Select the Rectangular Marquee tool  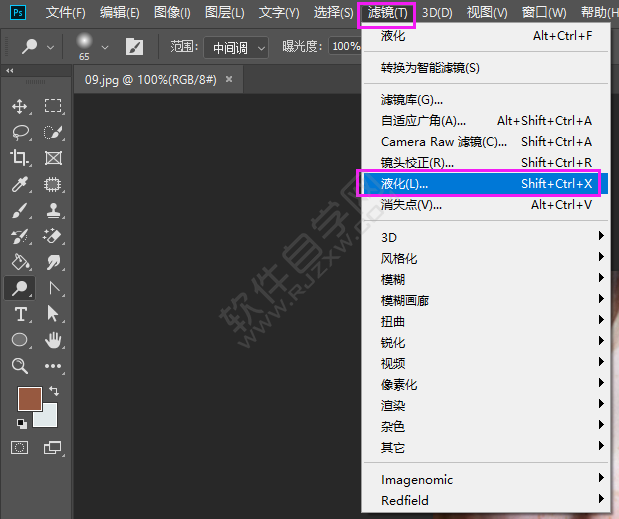53,106
